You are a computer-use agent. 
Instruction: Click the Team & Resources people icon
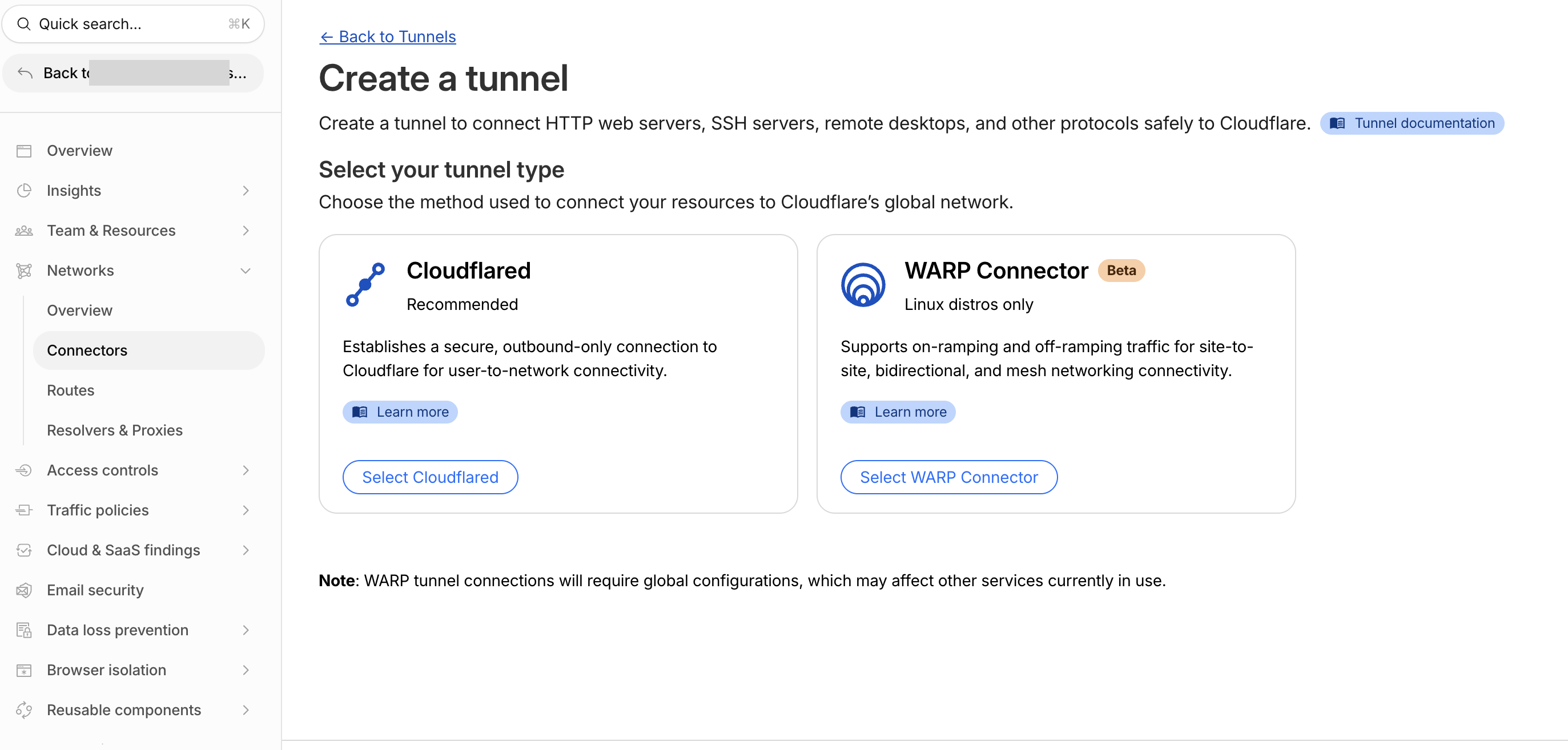pyautogui.click(x=24, y=231)
